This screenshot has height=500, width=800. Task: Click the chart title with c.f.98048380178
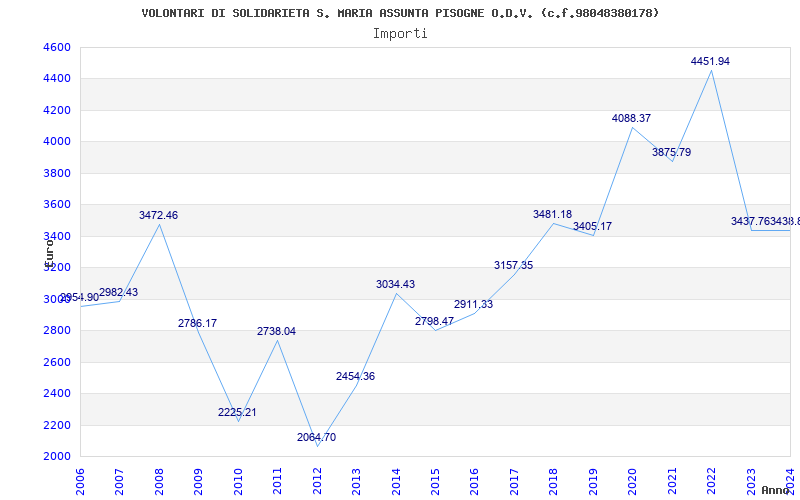point(400,13)
